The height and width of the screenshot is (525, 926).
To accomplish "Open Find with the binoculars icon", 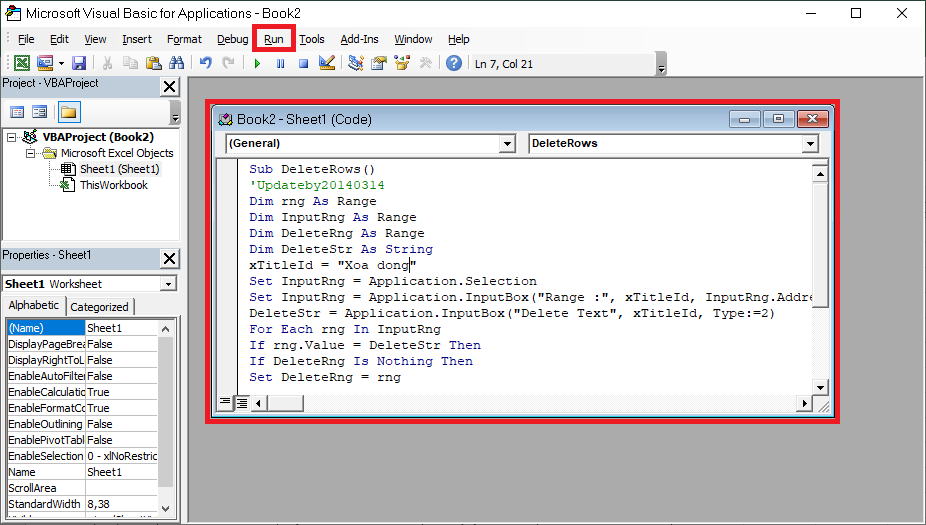I will point(177,63).
